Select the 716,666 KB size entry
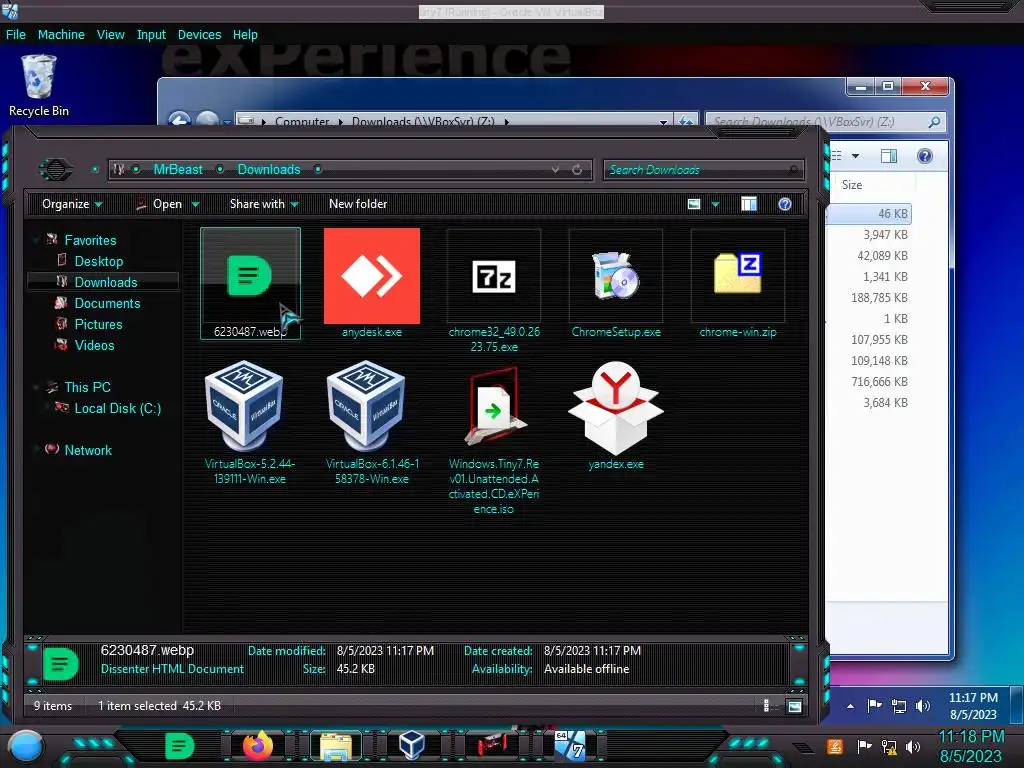Image resolution: width=1024 pixels, height=768 pixels. point(879,381)
